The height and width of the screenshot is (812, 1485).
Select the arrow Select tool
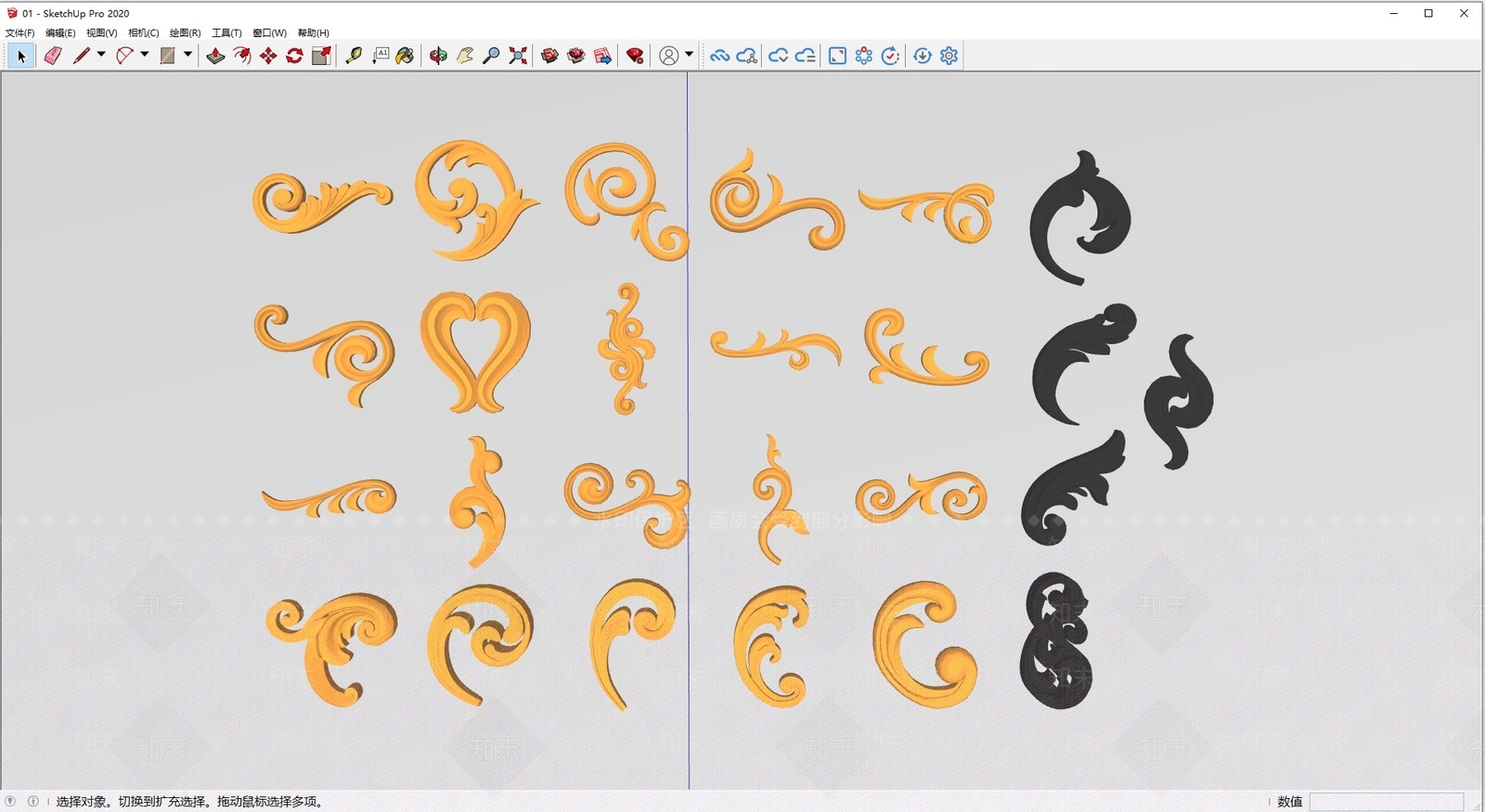tap(21, 56)
